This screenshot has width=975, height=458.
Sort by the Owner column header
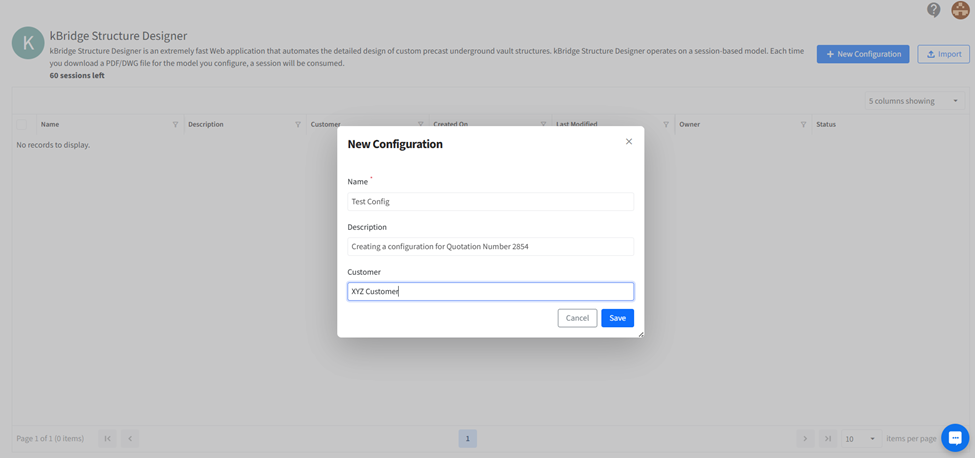(690, 124)
